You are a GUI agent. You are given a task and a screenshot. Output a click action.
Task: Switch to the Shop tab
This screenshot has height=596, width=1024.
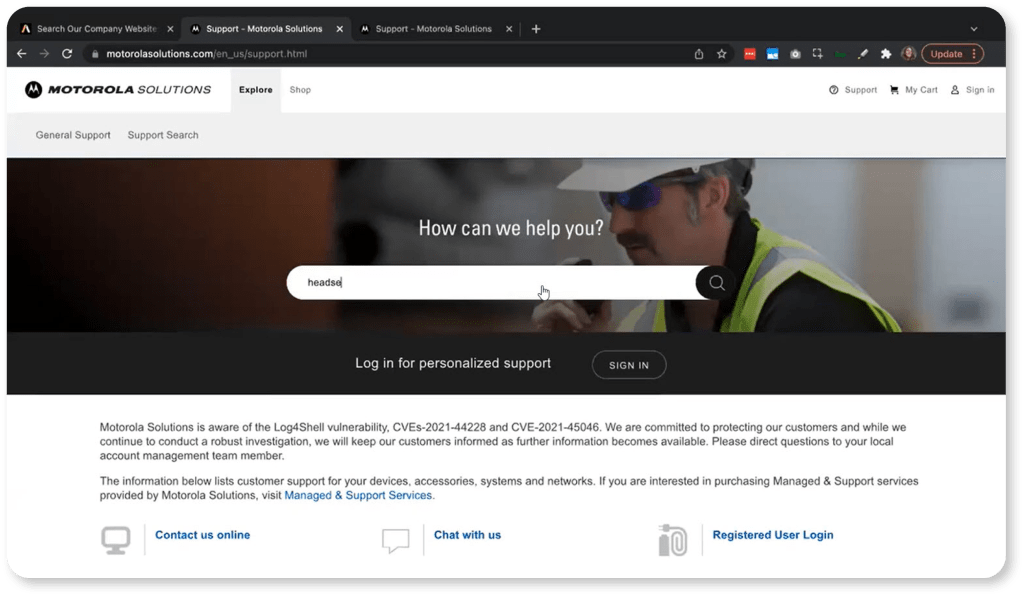(x=300, y=90)
